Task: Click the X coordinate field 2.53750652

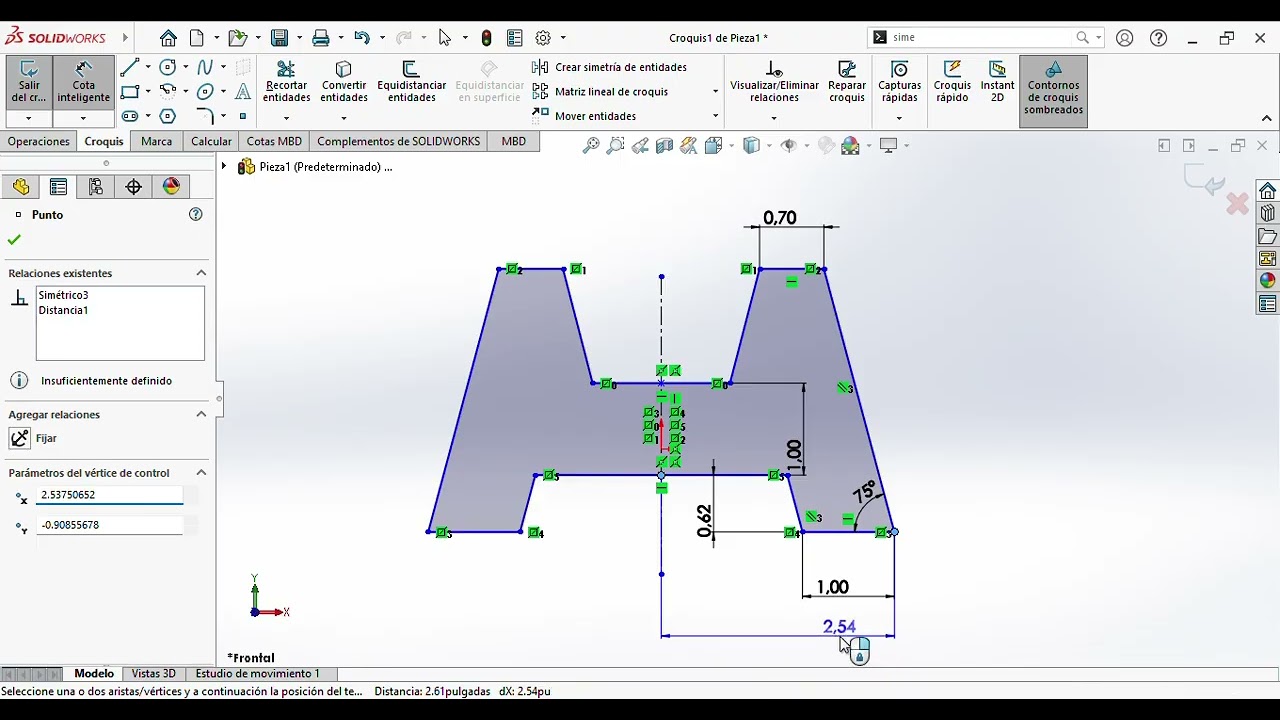Action: pyautogui.click(x=109, y=495)
